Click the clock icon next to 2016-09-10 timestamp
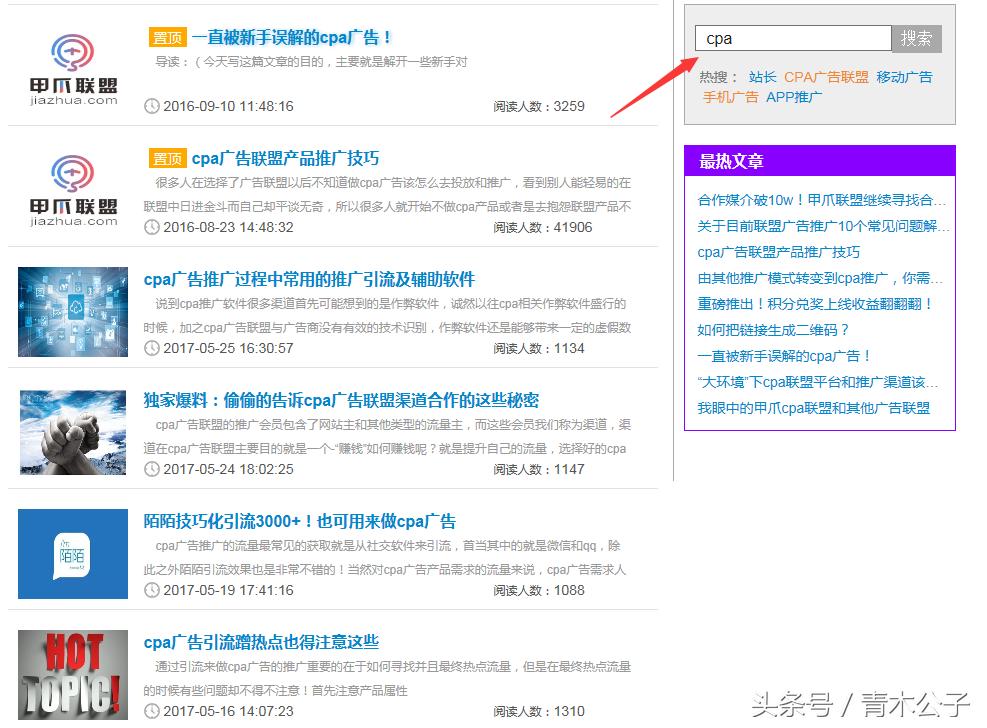 151,106
